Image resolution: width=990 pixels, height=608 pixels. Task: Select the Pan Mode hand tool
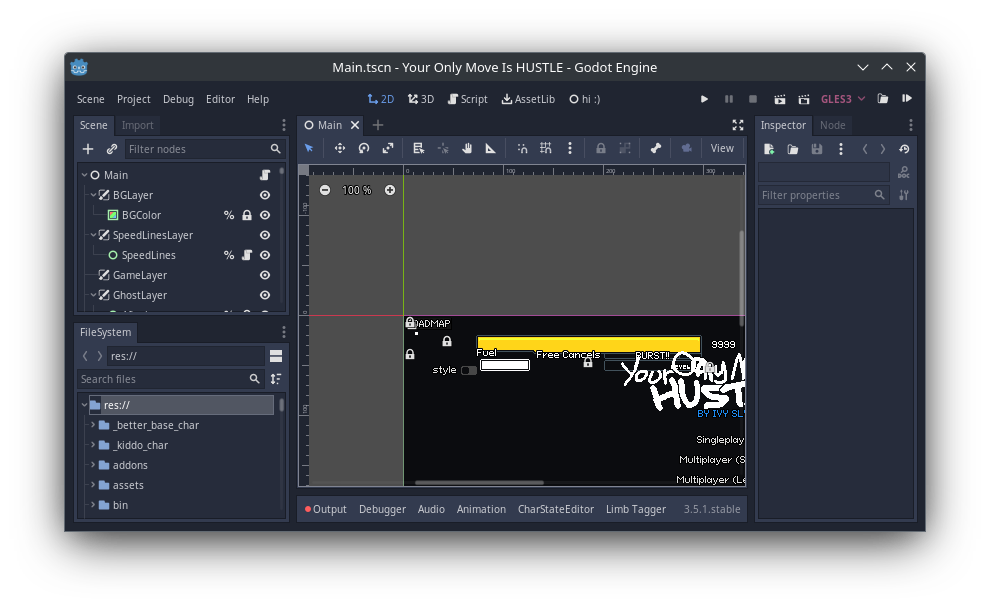[x=467, y=148]
